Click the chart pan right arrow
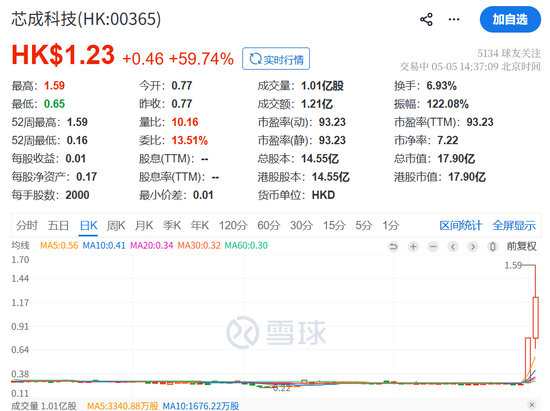The height and width of the screenshot is (411, 550). [x=473, y=247]
